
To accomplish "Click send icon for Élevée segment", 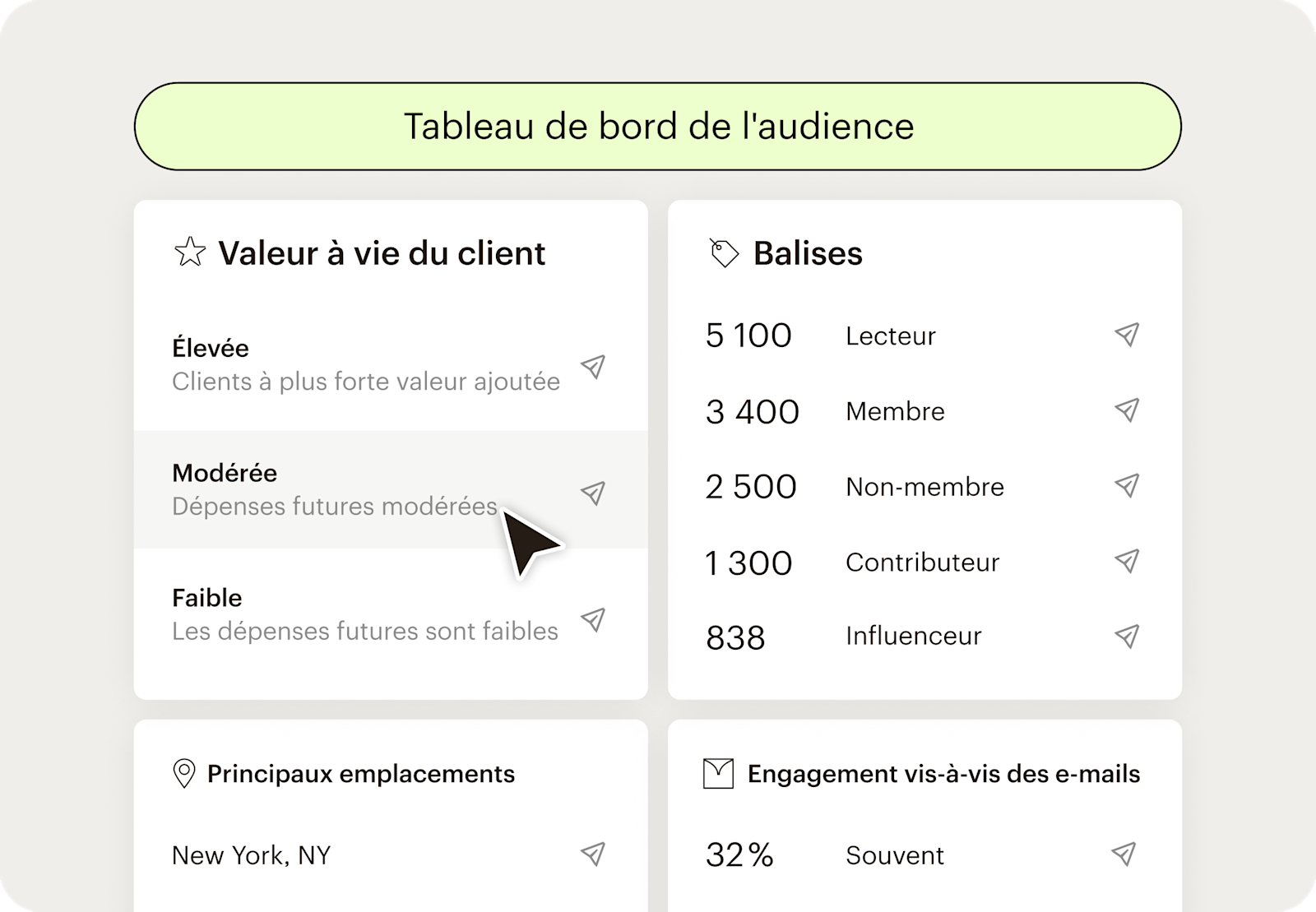I will click(593, 366).
